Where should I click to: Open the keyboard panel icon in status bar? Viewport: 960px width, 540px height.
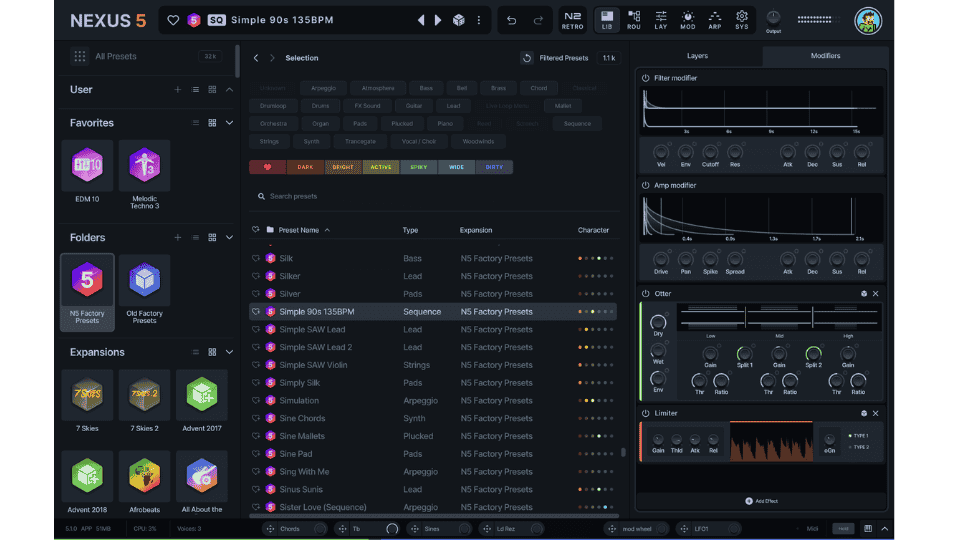coord(868,528)
